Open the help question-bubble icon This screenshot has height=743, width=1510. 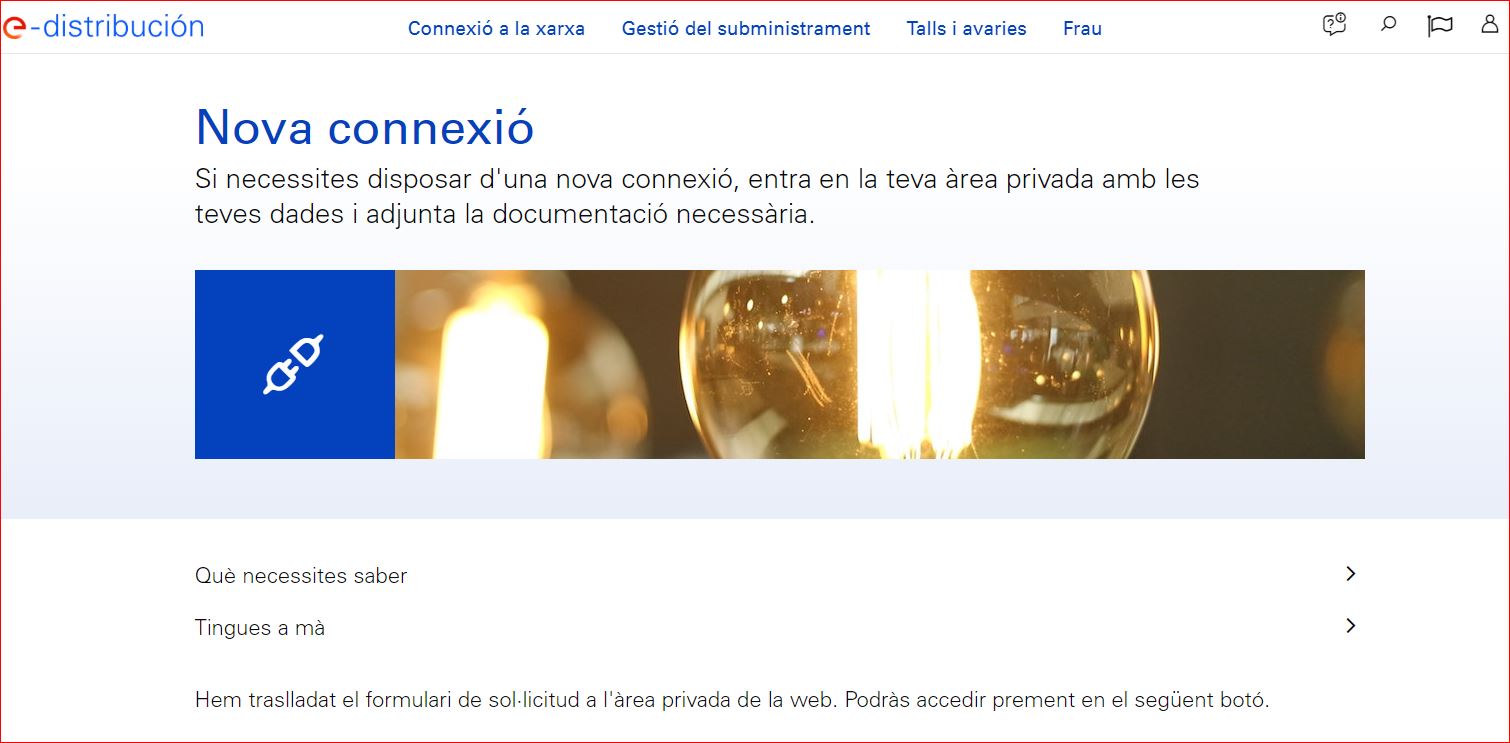(x=1334, y=25)
